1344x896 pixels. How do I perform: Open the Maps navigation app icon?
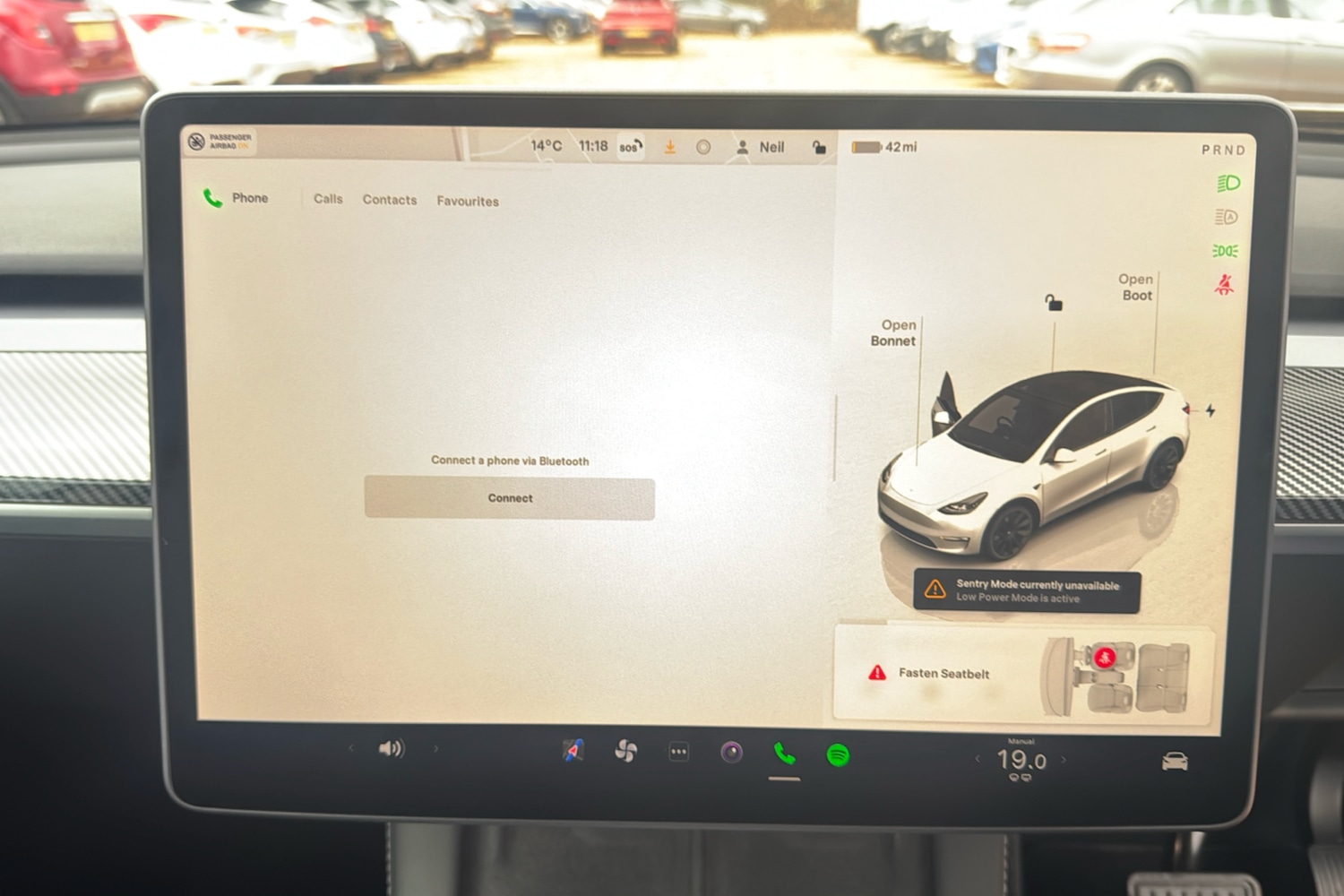[573, 751]
